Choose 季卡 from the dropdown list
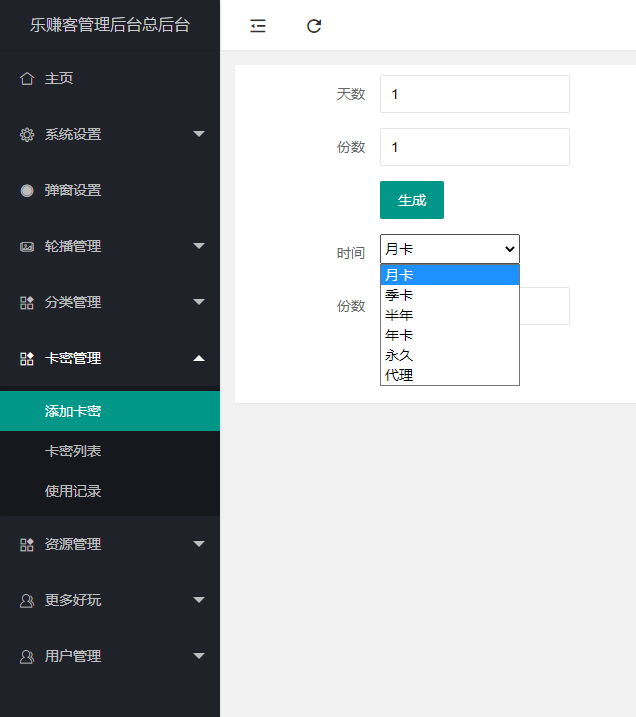This screenshot has height=717, width=636. (450, 295)
